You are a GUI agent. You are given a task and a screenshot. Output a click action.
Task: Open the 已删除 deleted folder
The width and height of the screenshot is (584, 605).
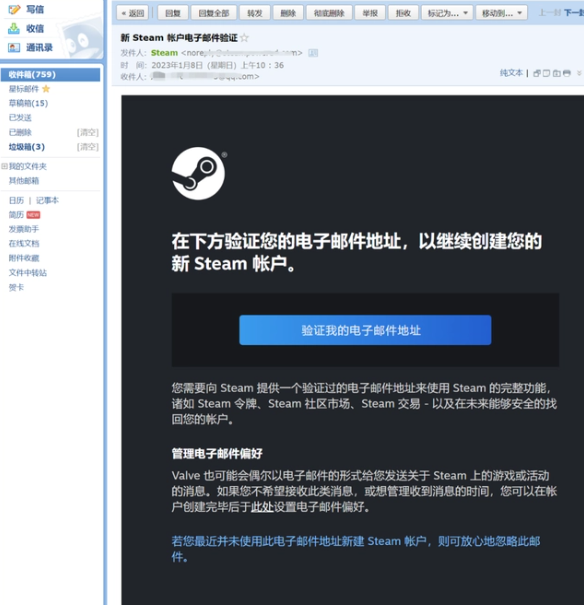20,132
